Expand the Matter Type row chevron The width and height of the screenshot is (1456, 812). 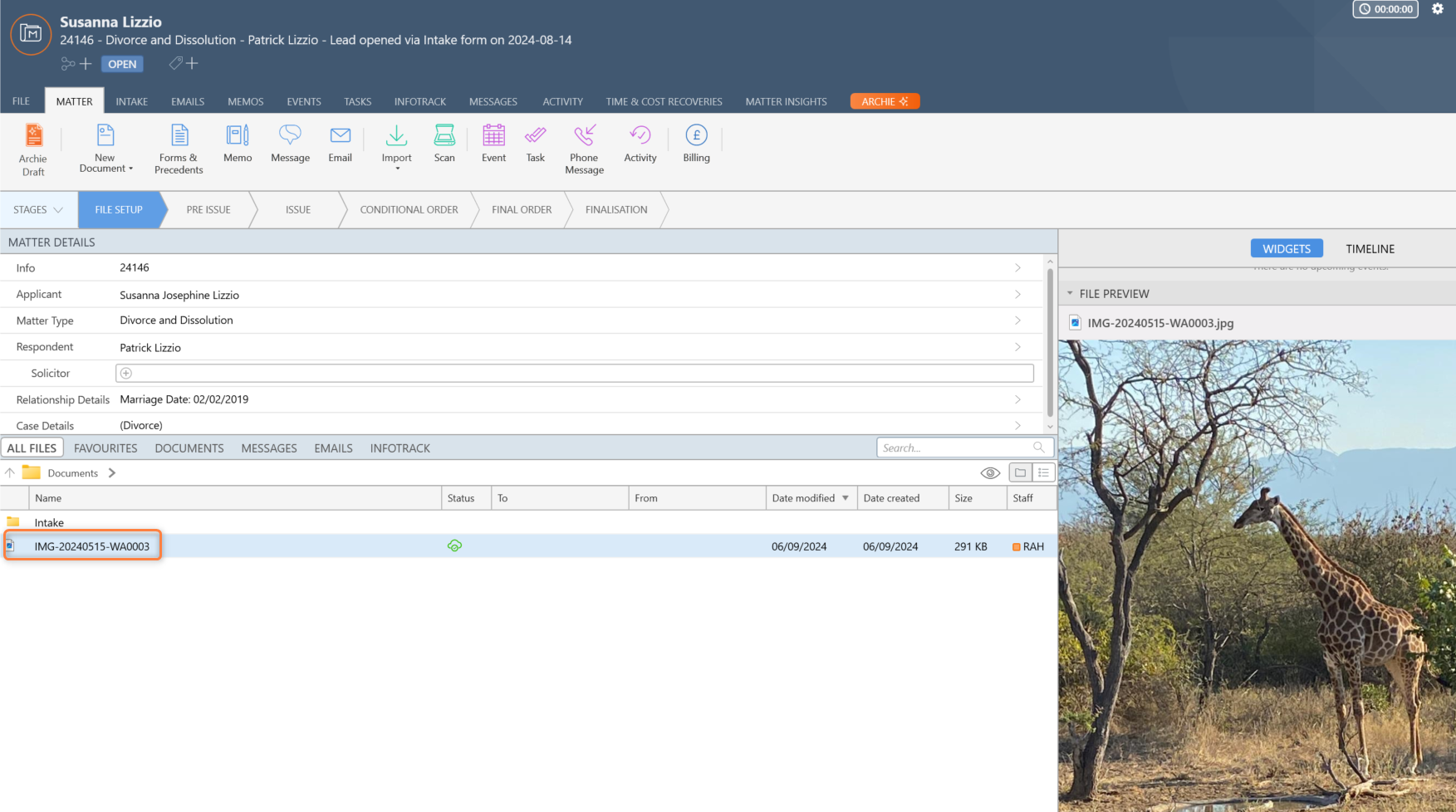1017,320
